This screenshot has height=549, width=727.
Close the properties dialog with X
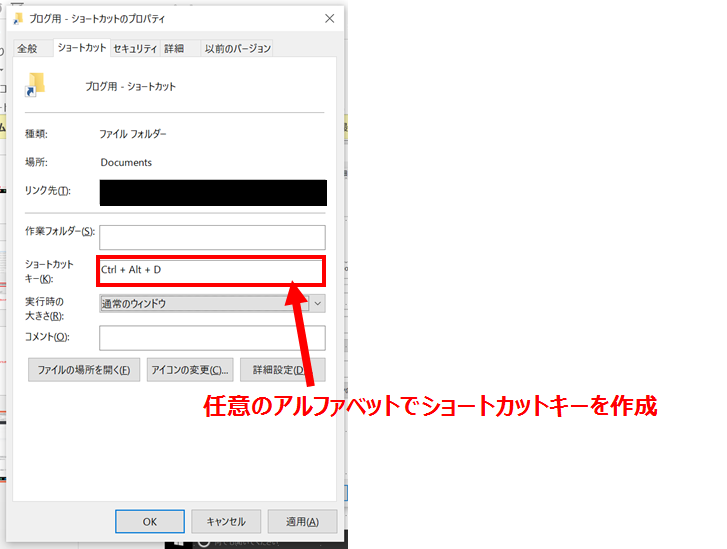[330, 19]
